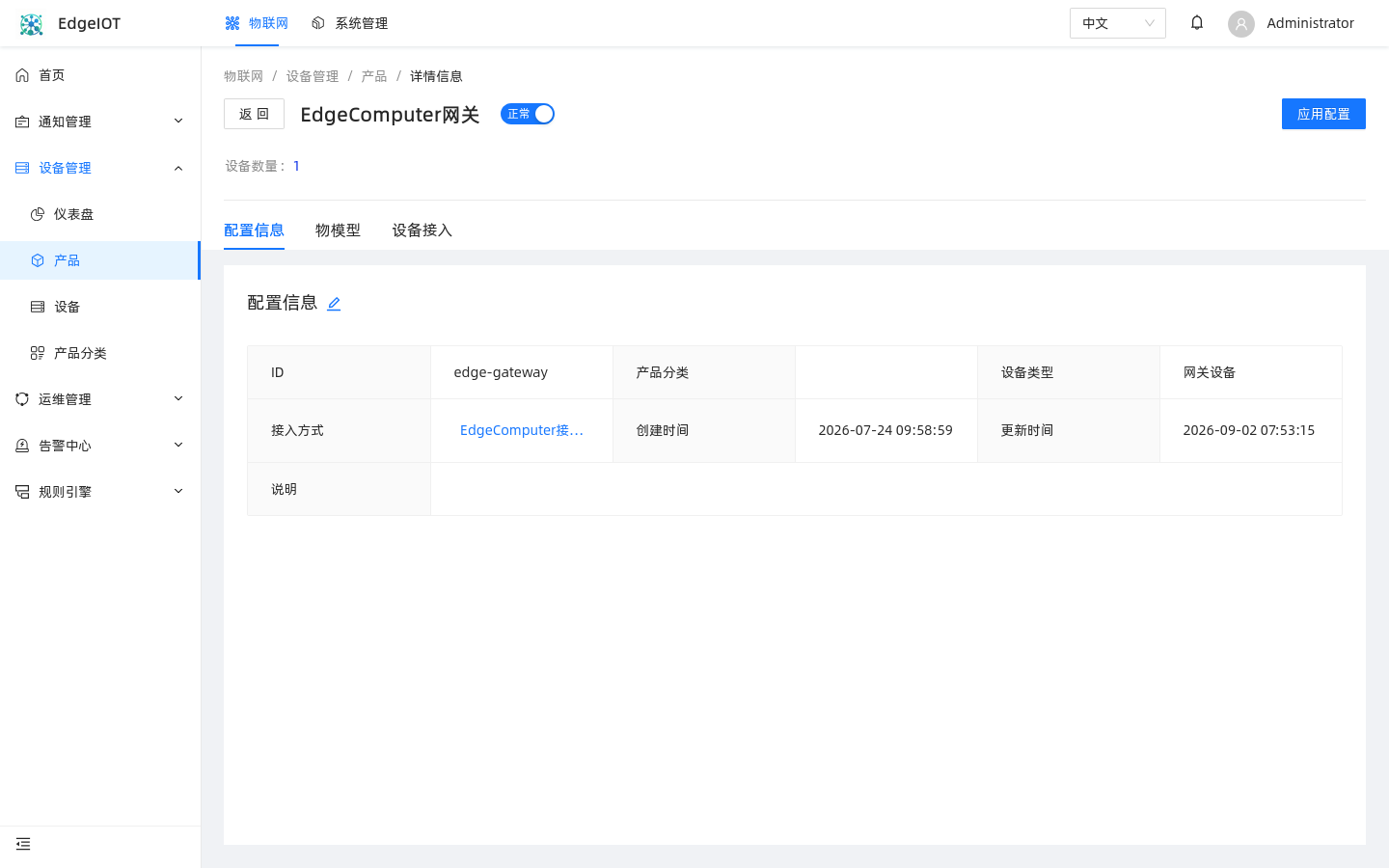Click the 运维管理 icon
The width and height of the screenshot is (1389, 868).
click(x=22, y=399)
